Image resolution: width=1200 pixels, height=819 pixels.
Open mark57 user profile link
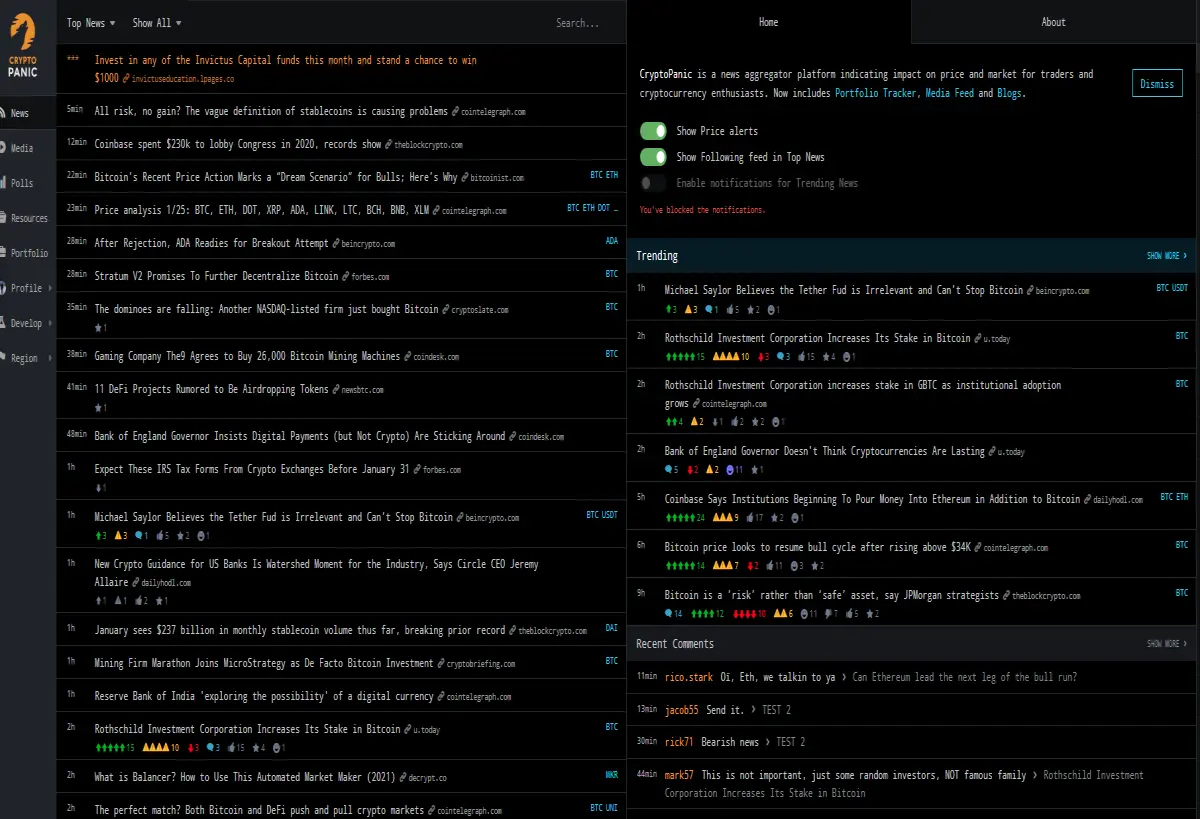tap(679, 775)
